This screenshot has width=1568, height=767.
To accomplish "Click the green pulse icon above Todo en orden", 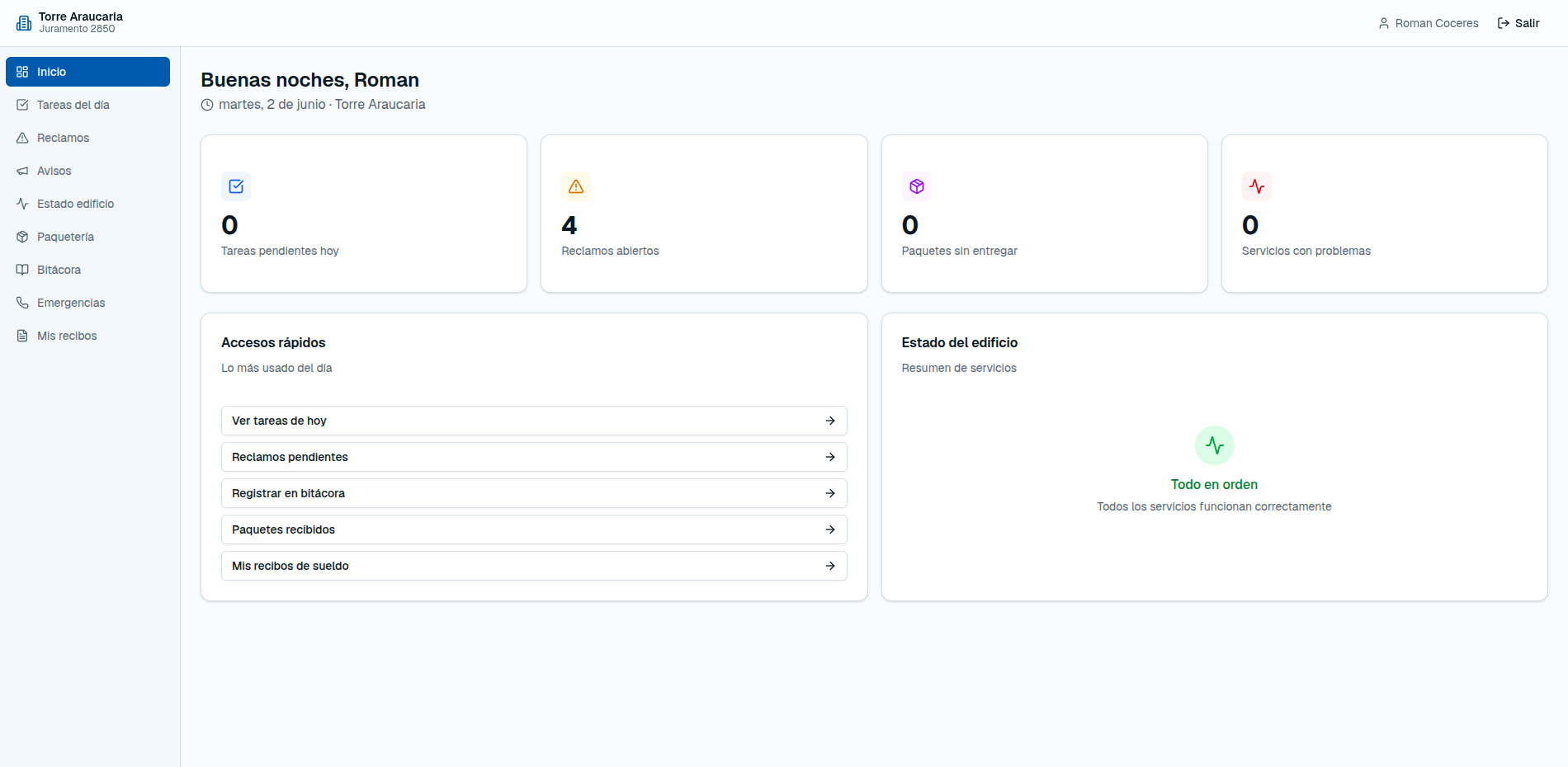I will click(x=1215, y=445).
